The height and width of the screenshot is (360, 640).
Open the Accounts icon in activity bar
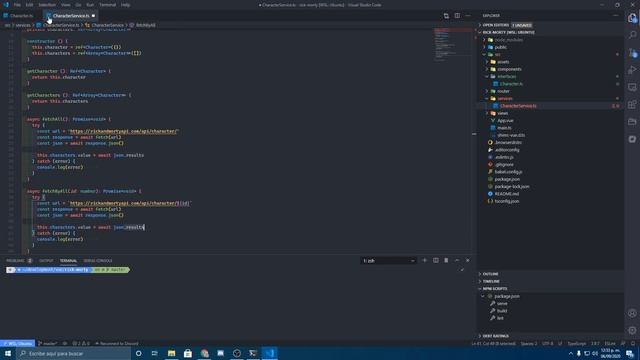[632, 313]
